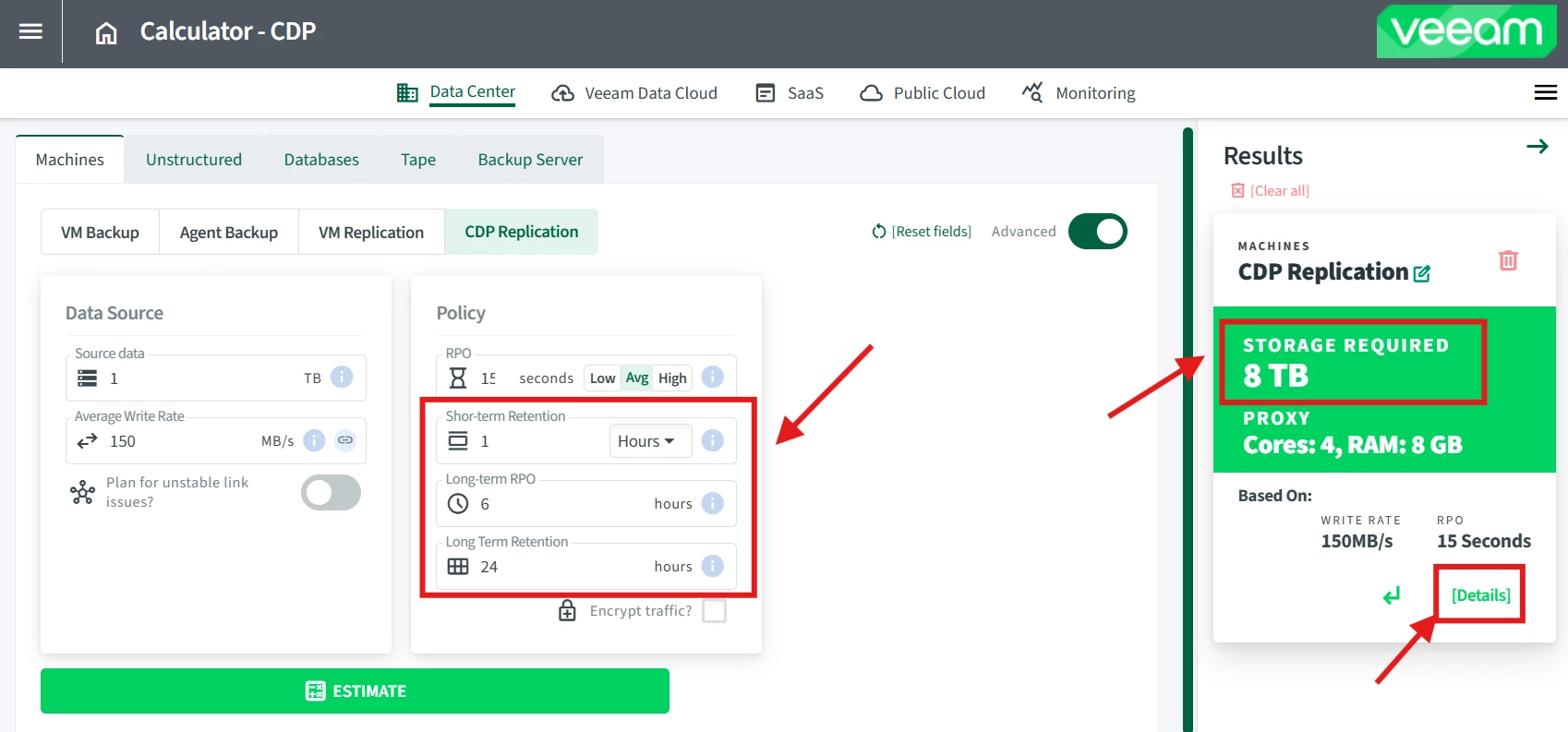Open the Details link in results card

tap(1480, 595)
